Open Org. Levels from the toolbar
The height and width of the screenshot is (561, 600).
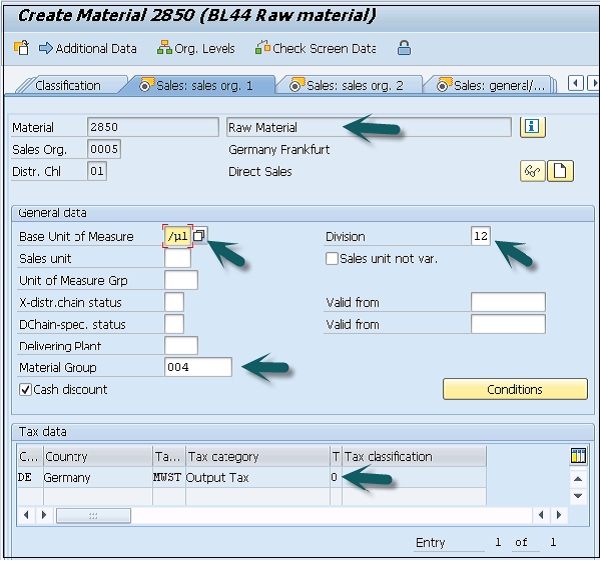click(x=196, y=48)
